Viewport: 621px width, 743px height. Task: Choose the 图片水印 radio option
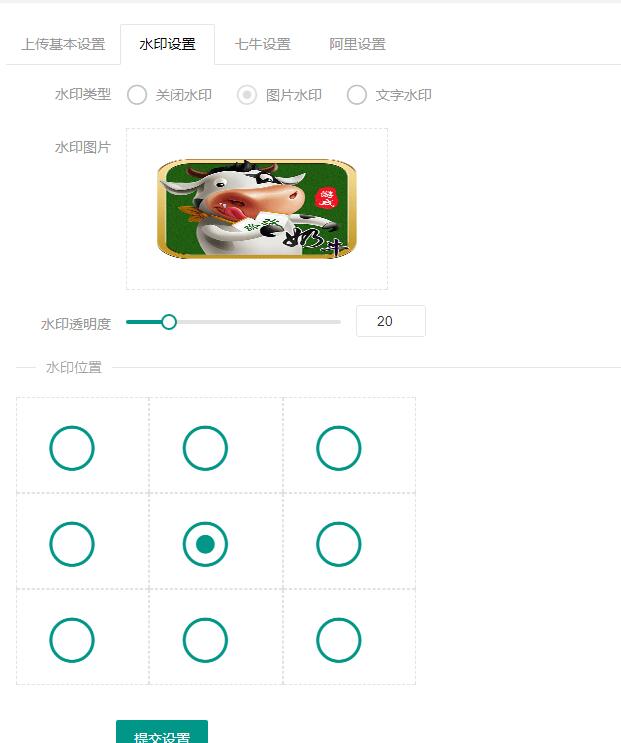click(x=247, y=95)
